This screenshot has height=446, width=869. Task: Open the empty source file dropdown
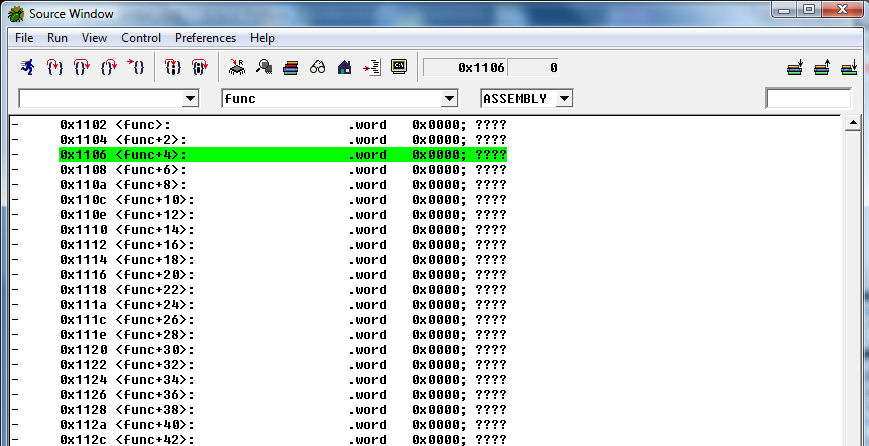coord(190,99)
